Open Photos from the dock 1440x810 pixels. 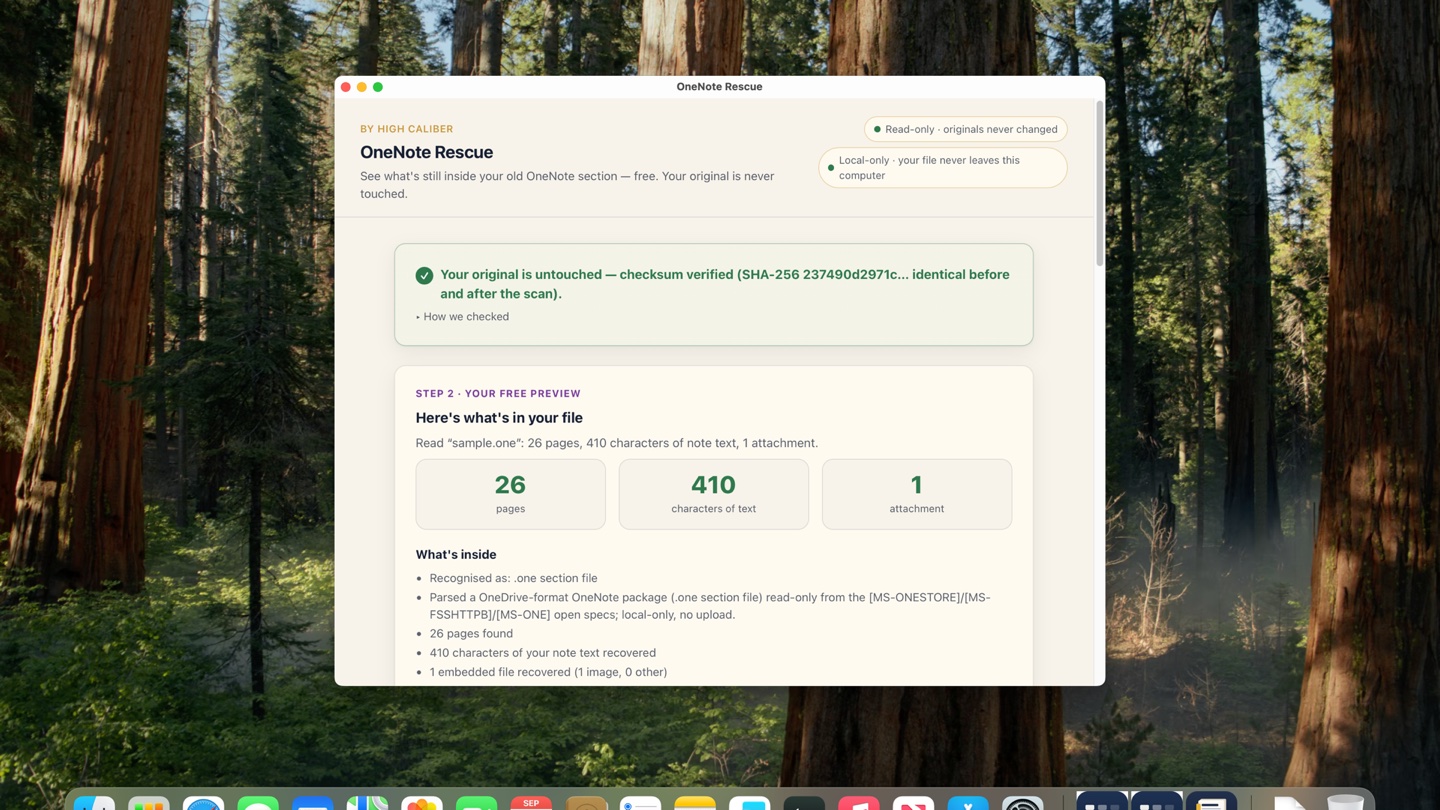[422, 803]
